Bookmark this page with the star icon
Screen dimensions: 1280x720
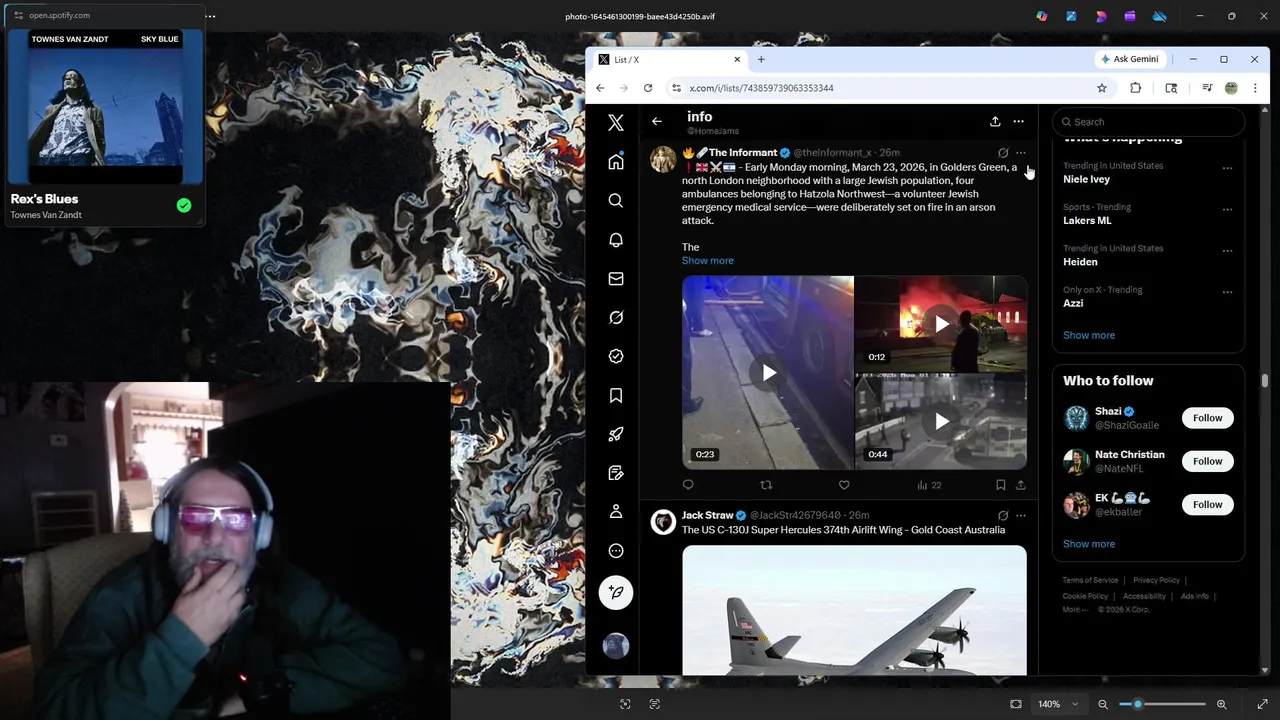pos(1102,88)
